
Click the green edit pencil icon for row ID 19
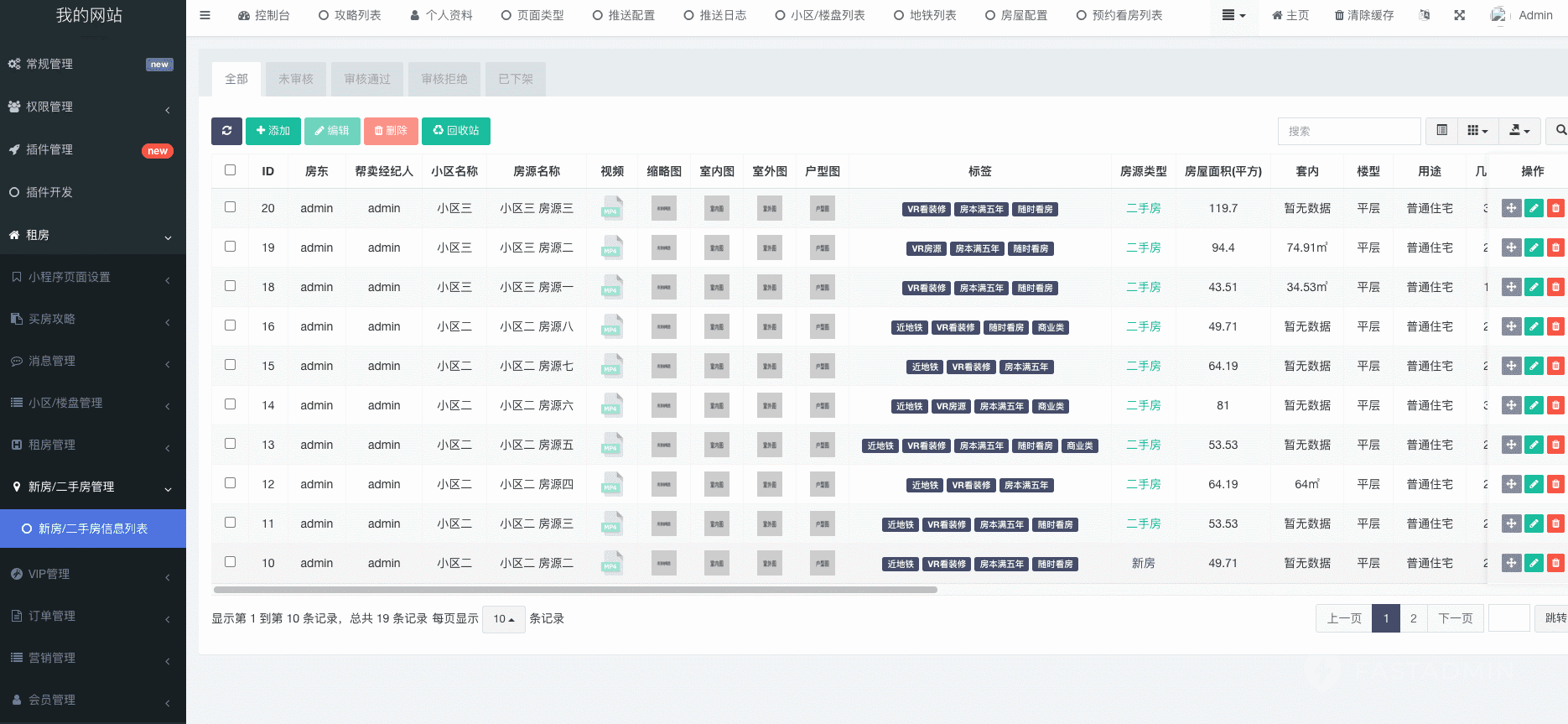(x=1534, y=247)
